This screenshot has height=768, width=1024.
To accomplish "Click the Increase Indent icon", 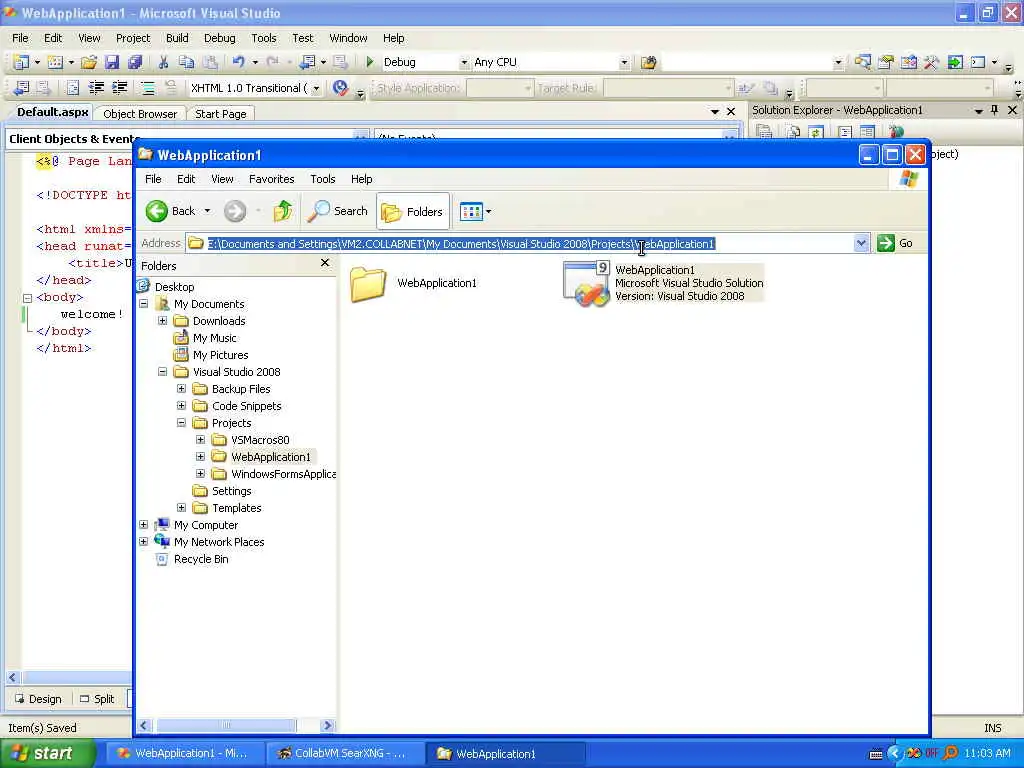I will pyautogui.click(x=120, y=88).
